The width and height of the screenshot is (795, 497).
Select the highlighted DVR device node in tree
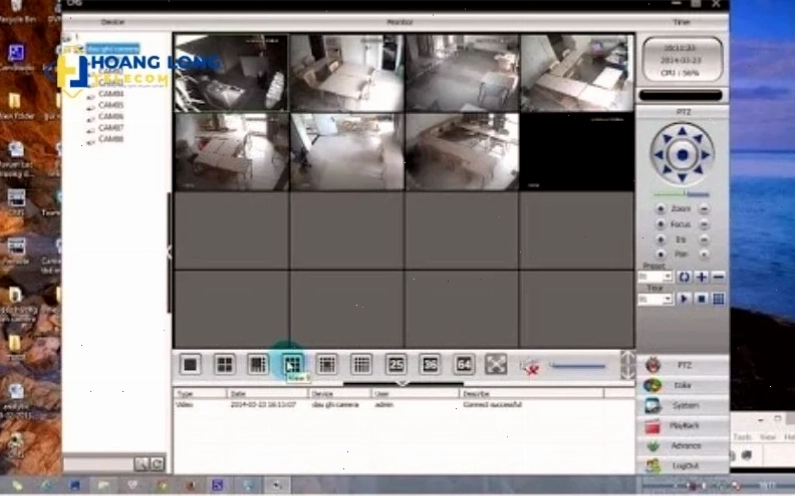click(x=113, y=49)
